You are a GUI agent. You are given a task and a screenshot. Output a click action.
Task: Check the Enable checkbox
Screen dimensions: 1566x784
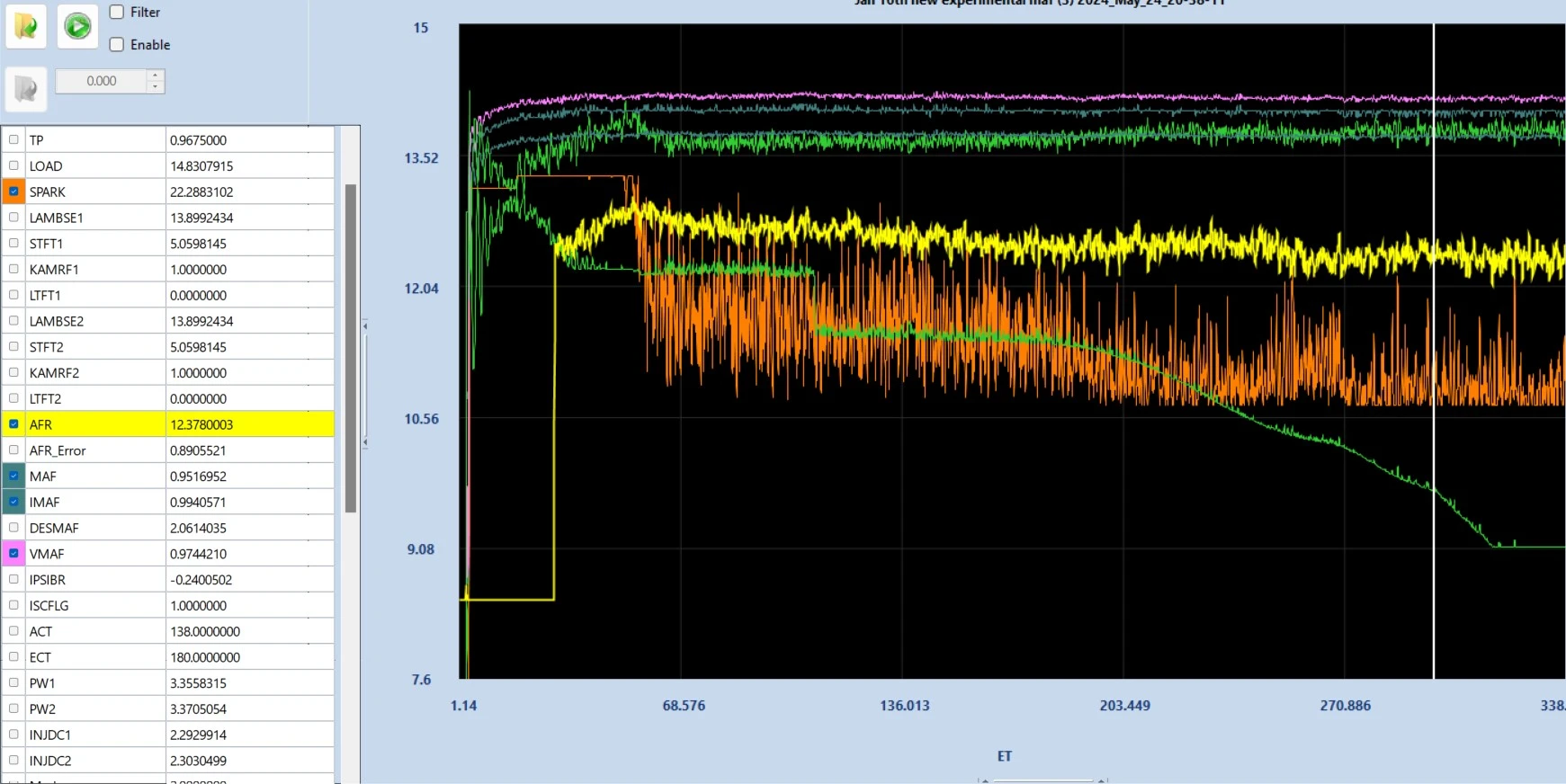tap(117, 44)
